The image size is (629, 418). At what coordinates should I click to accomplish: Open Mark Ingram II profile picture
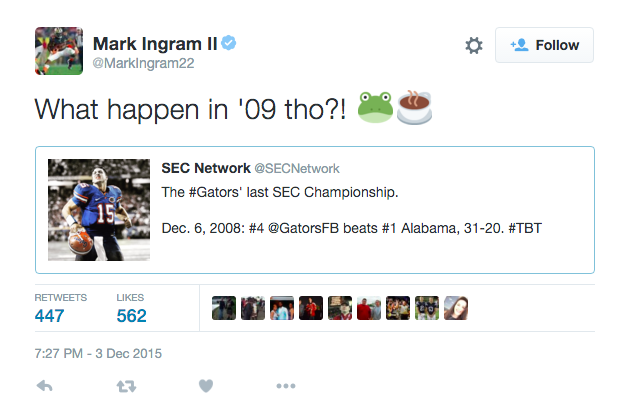point(59,51)
